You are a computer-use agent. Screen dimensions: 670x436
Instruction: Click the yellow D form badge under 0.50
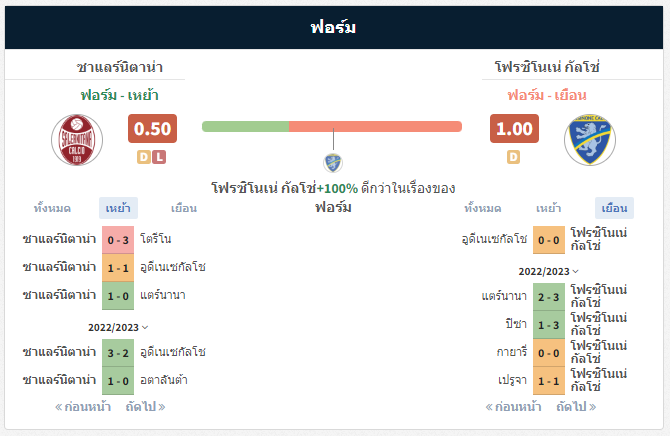tap(144, 157)
